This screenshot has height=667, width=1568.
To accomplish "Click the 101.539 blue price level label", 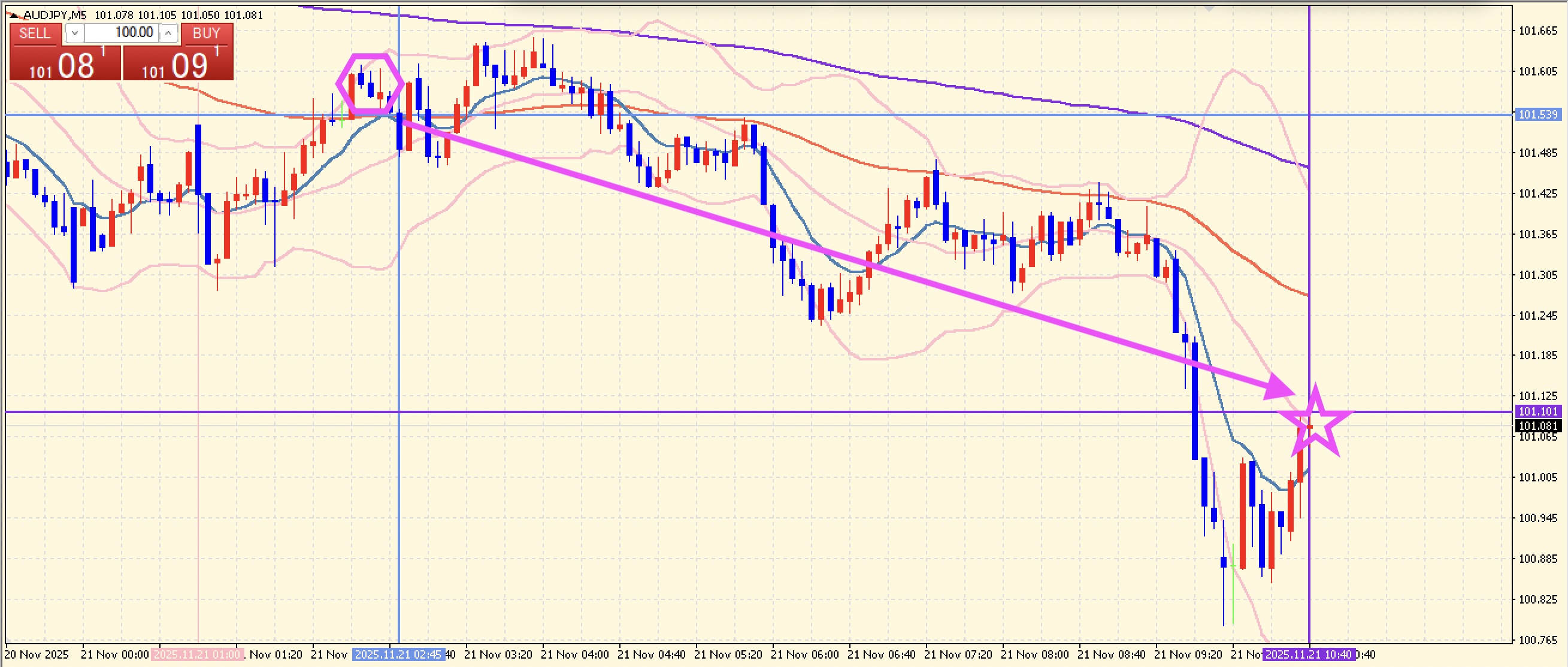I will (x=1539, y=114).
